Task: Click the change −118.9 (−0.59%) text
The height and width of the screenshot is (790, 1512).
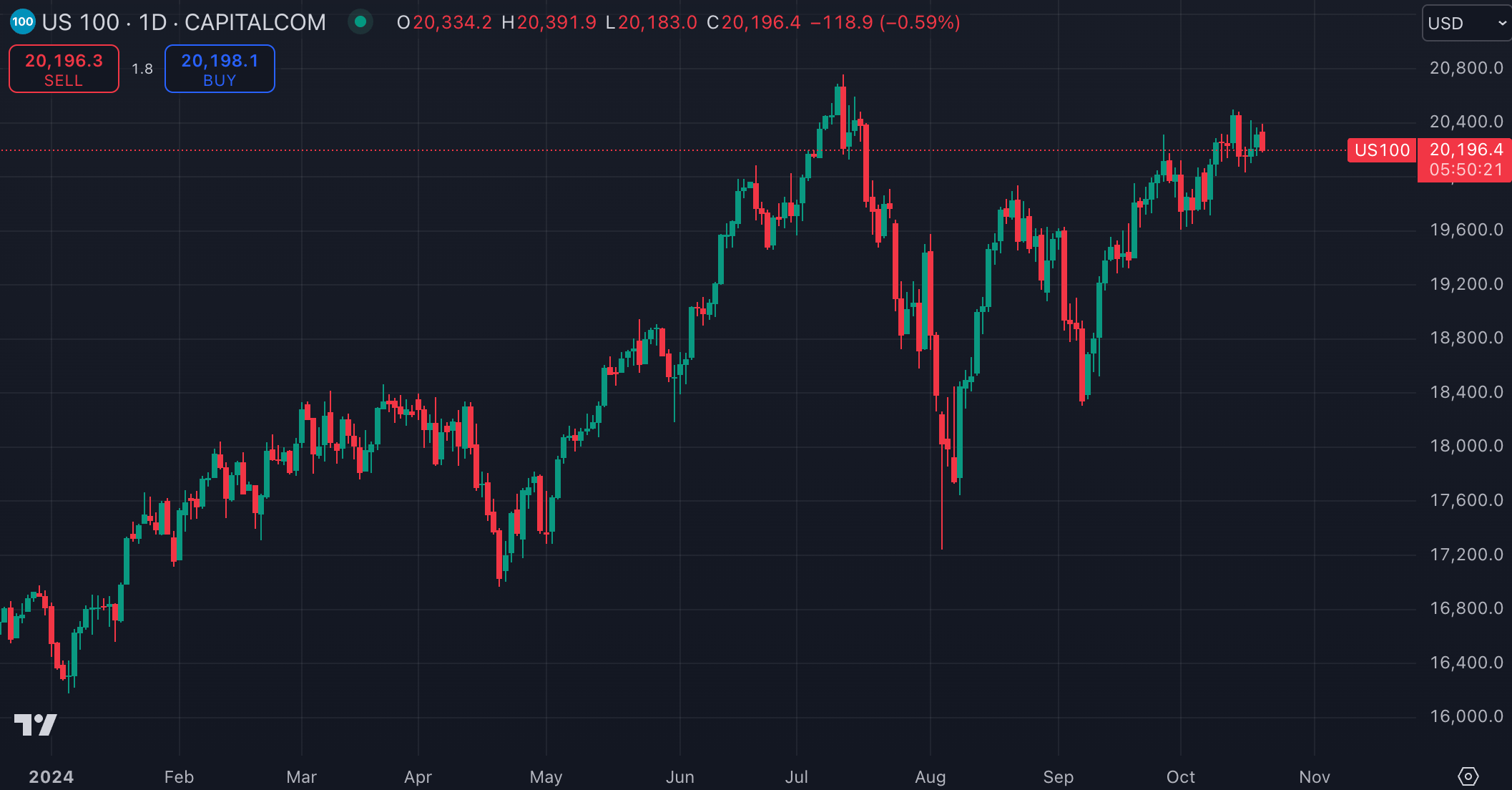Action: (x=885, y=22)
